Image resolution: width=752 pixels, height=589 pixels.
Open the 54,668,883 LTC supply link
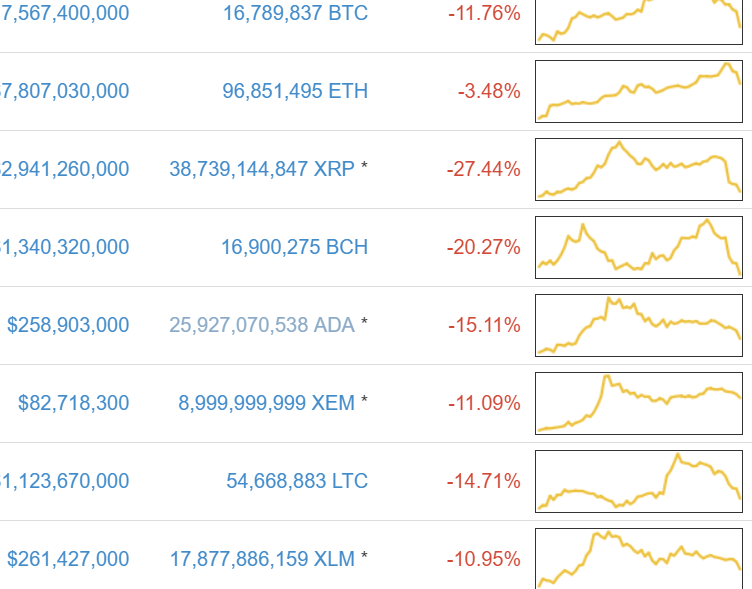tap(297, 481)
